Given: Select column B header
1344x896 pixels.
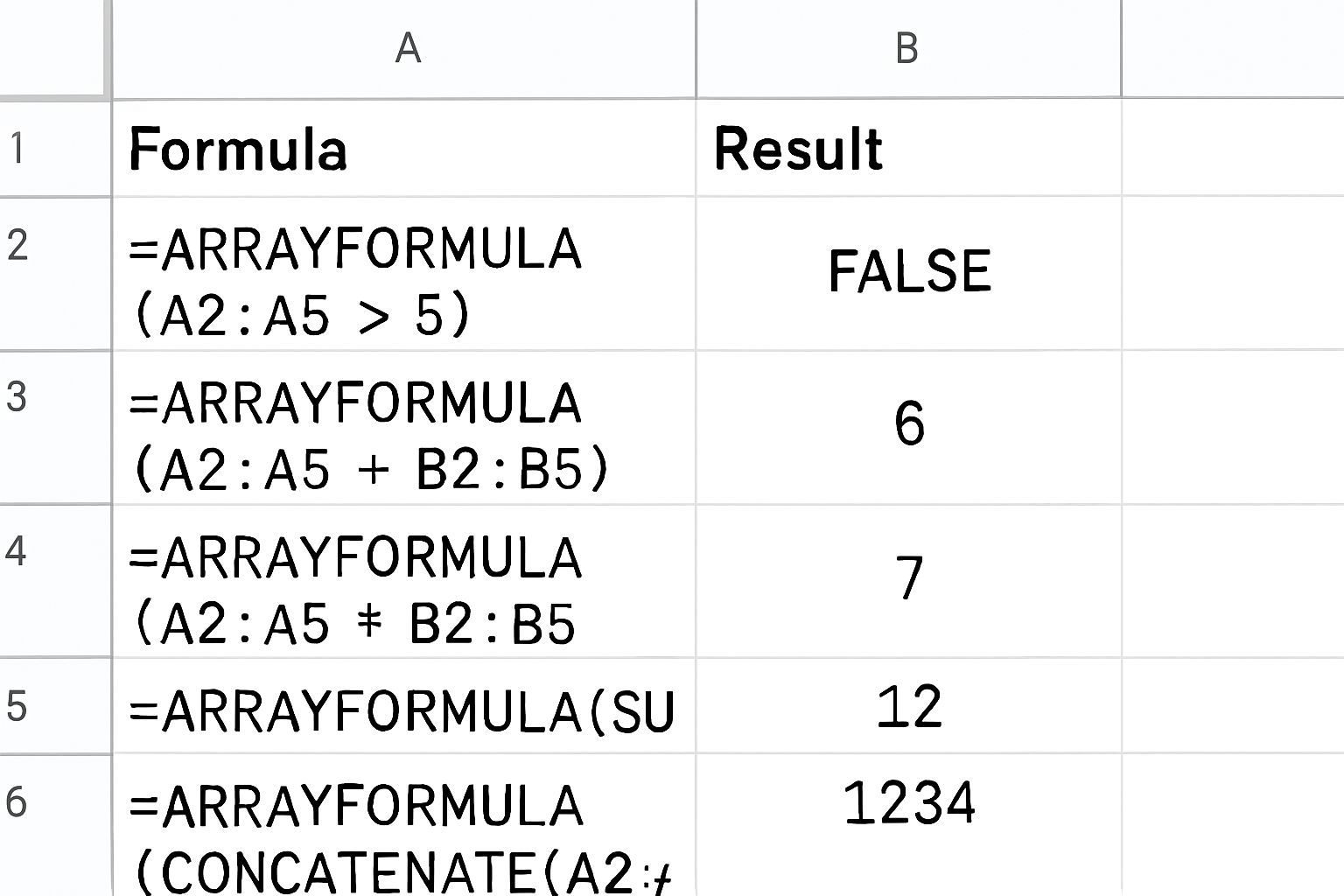Looking at the screenshot, I should (x=907, y=48).
